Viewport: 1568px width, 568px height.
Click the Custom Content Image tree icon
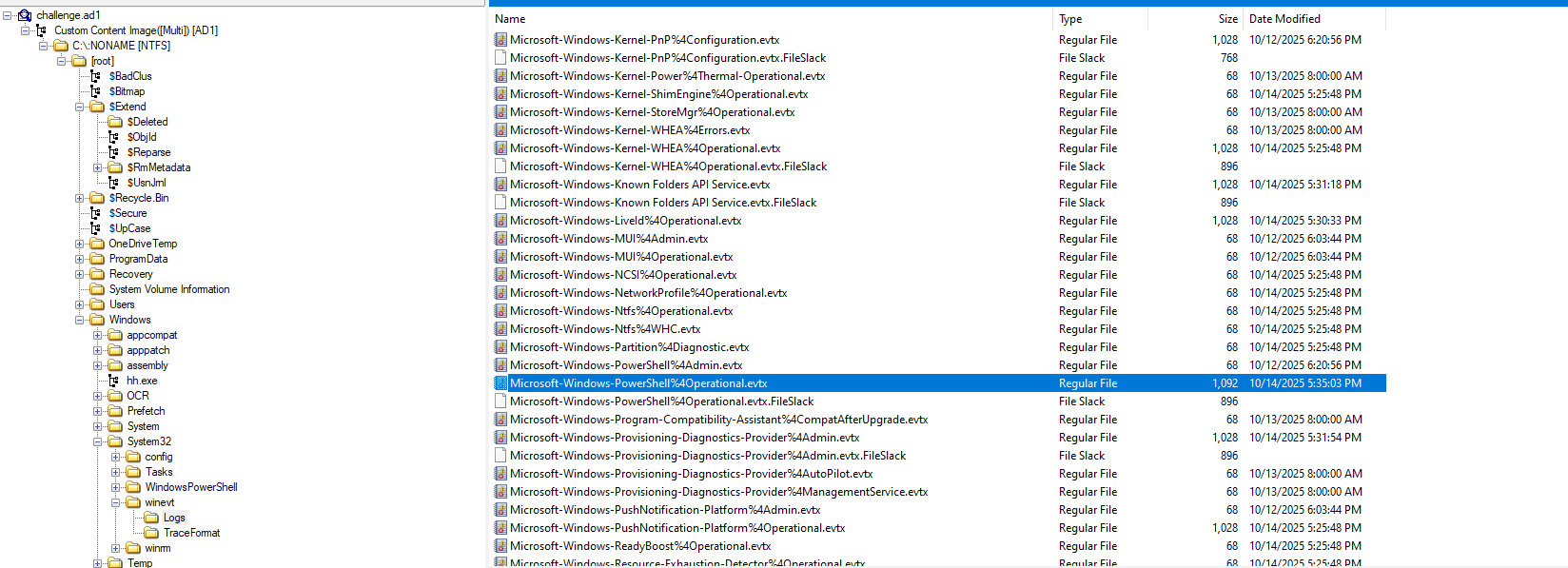(x=42, y=30)
